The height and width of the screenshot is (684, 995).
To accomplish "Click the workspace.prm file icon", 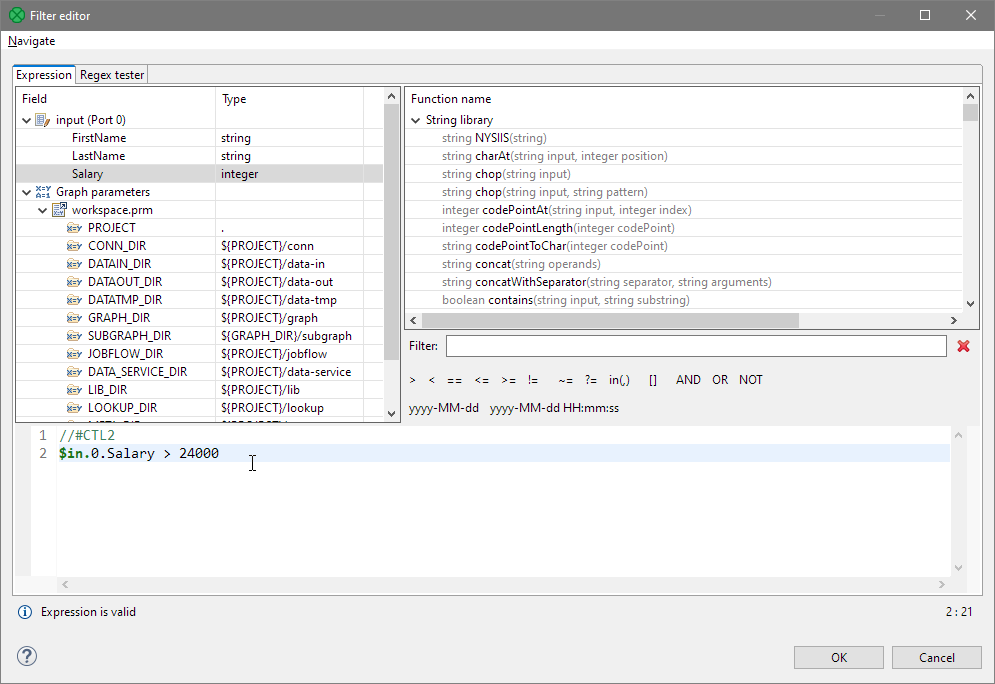I will (x=59, y=210).
